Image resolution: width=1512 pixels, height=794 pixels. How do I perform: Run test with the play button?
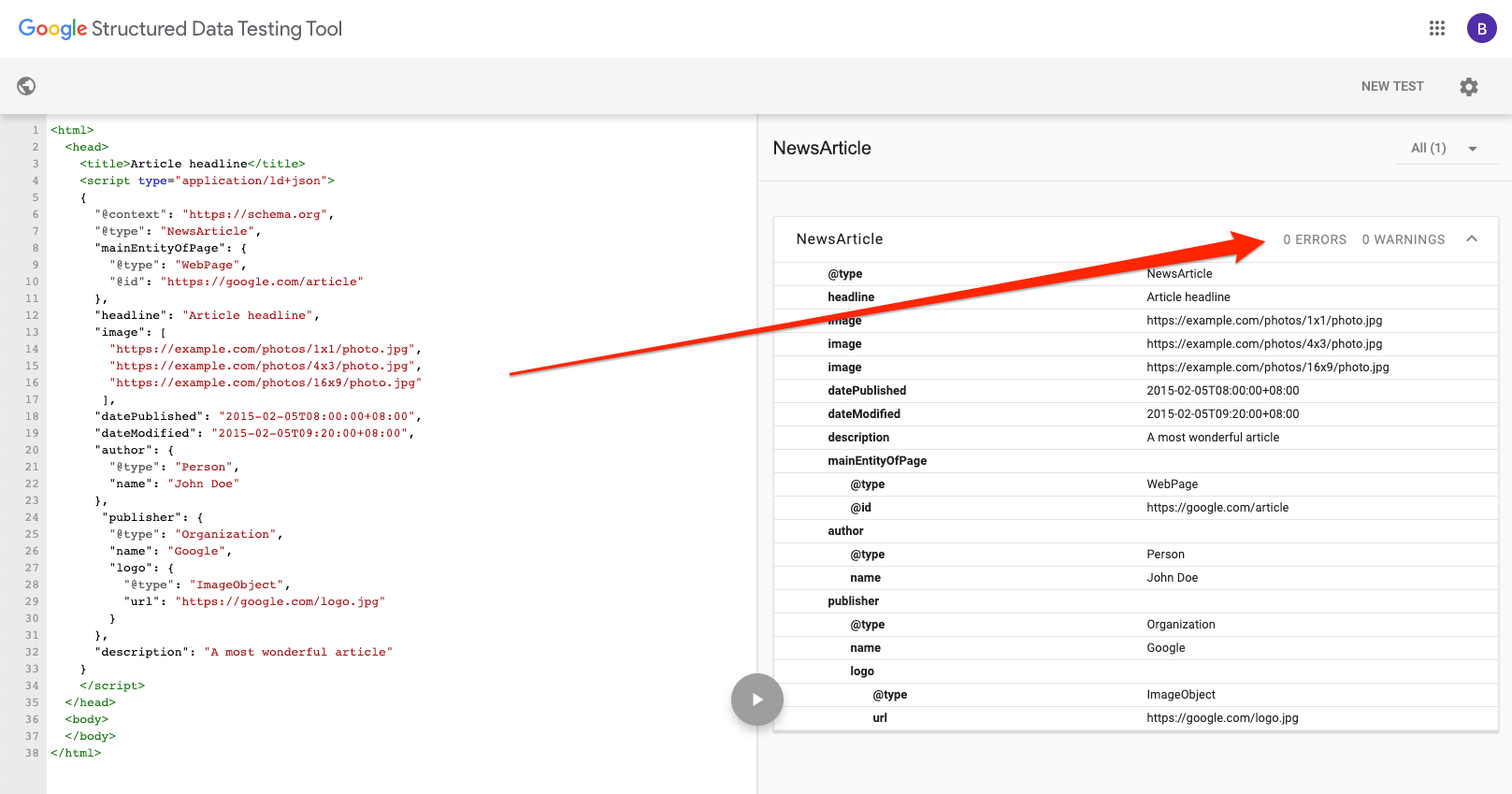click(757, 700)
